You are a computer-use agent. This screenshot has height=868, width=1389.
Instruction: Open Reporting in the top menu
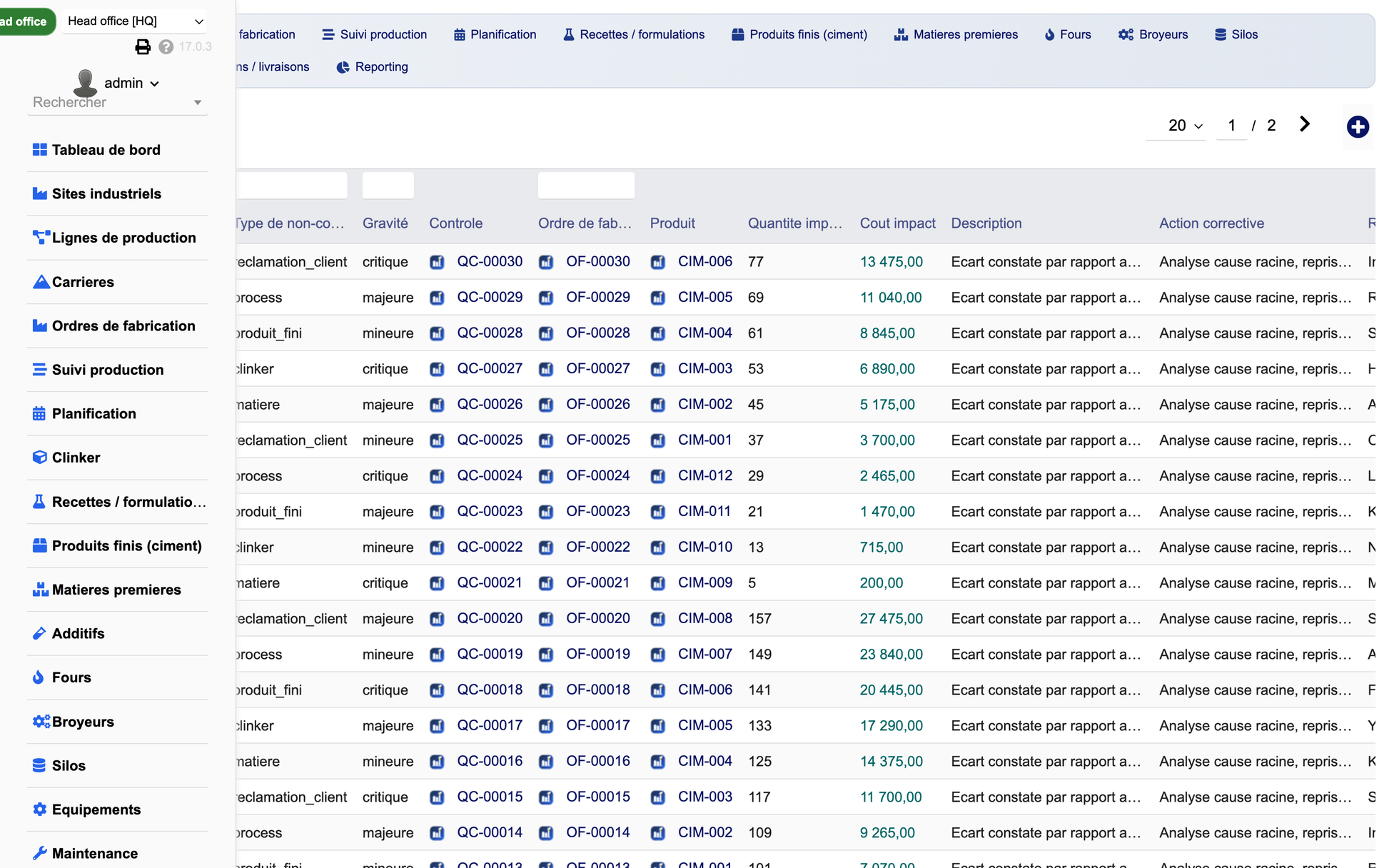tap(372, 67)
